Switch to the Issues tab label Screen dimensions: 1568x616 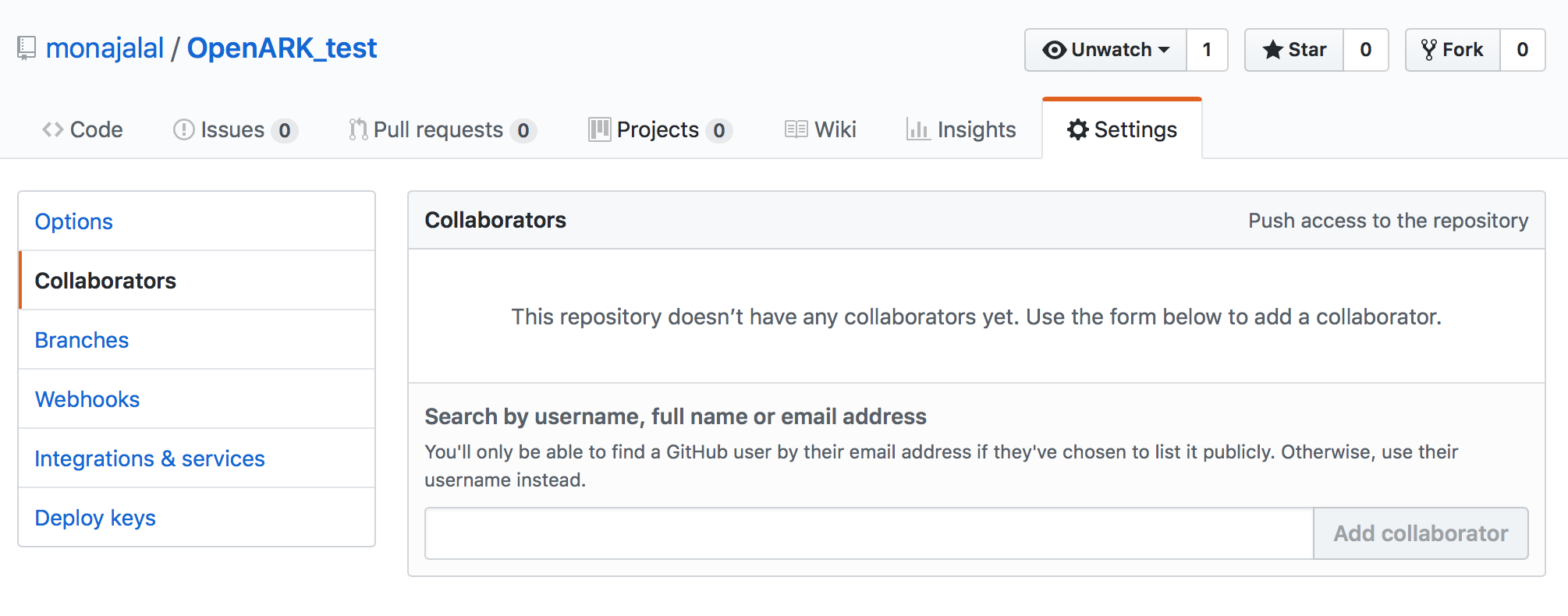232,129
